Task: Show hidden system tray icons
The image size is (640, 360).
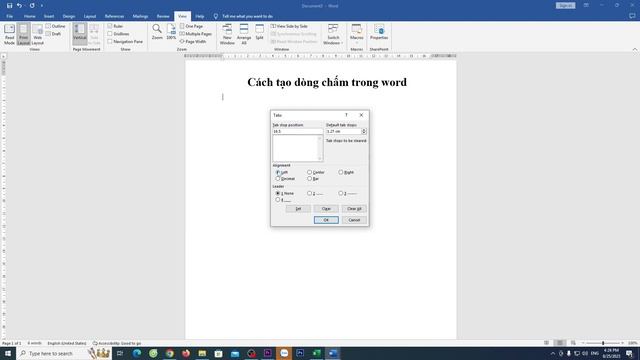Action: pos(553,353)
